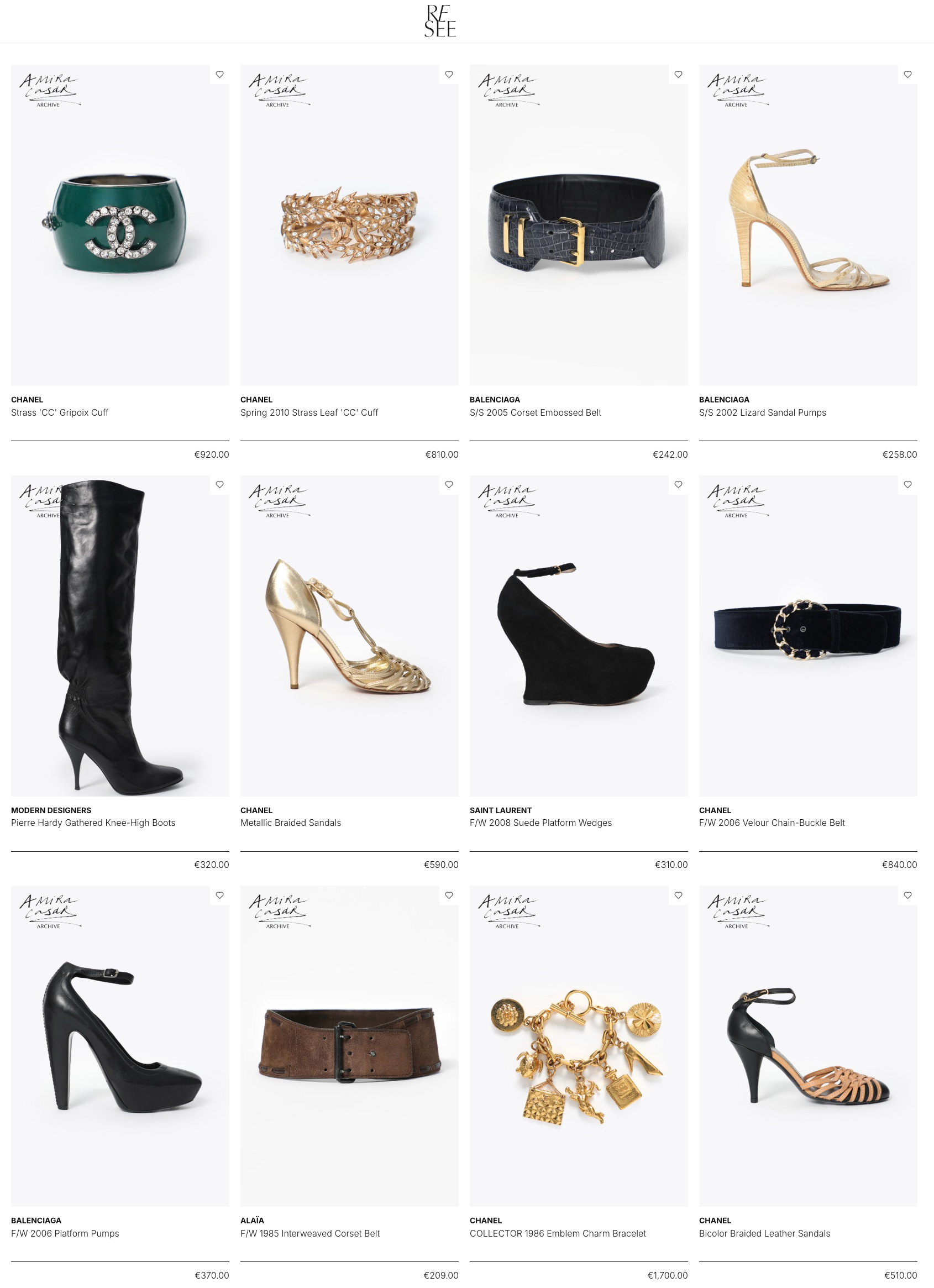The height and width of the screenshot is (1288, 934).
Task: Favorite the F/W 2006 Platform Pumps
Action: pyautogui.click(x=220, y=895)
